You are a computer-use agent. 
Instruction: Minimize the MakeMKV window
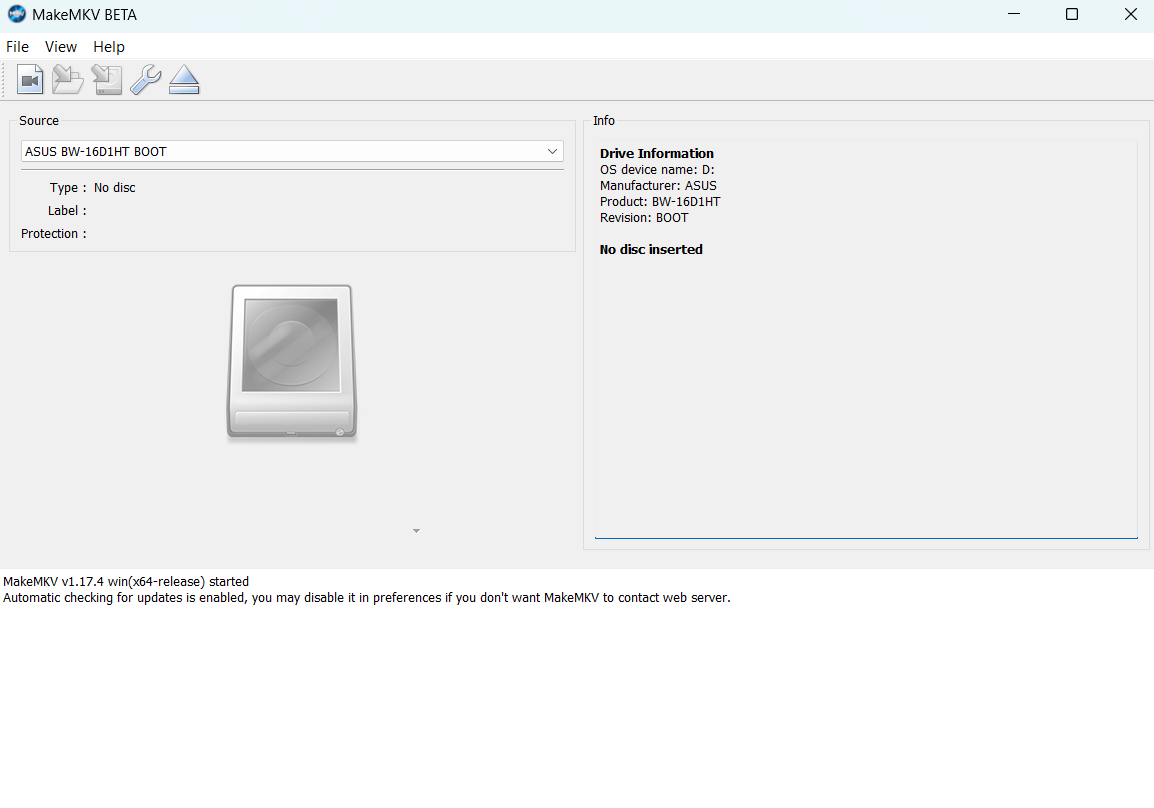pyautogui.click(x=1013, y=14)
